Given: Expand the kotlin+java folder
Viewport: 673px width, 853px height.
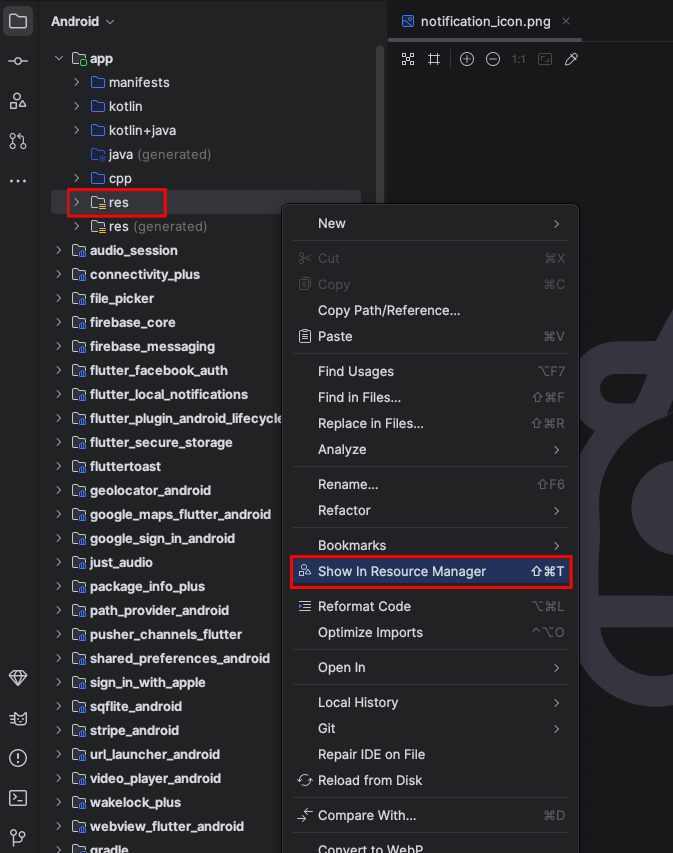Looking at the screenshot, I should 77,130.
